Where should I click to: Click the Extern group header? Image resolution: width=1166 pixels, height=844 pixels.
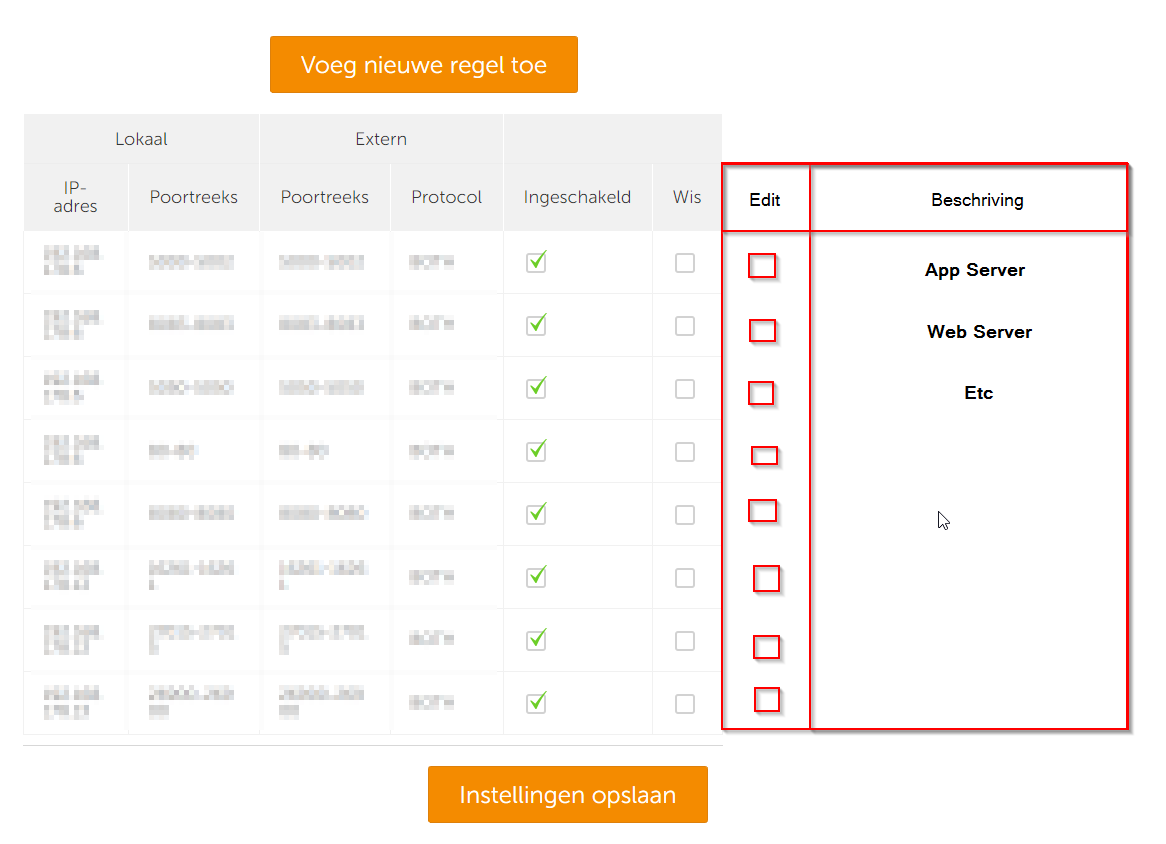381,139
